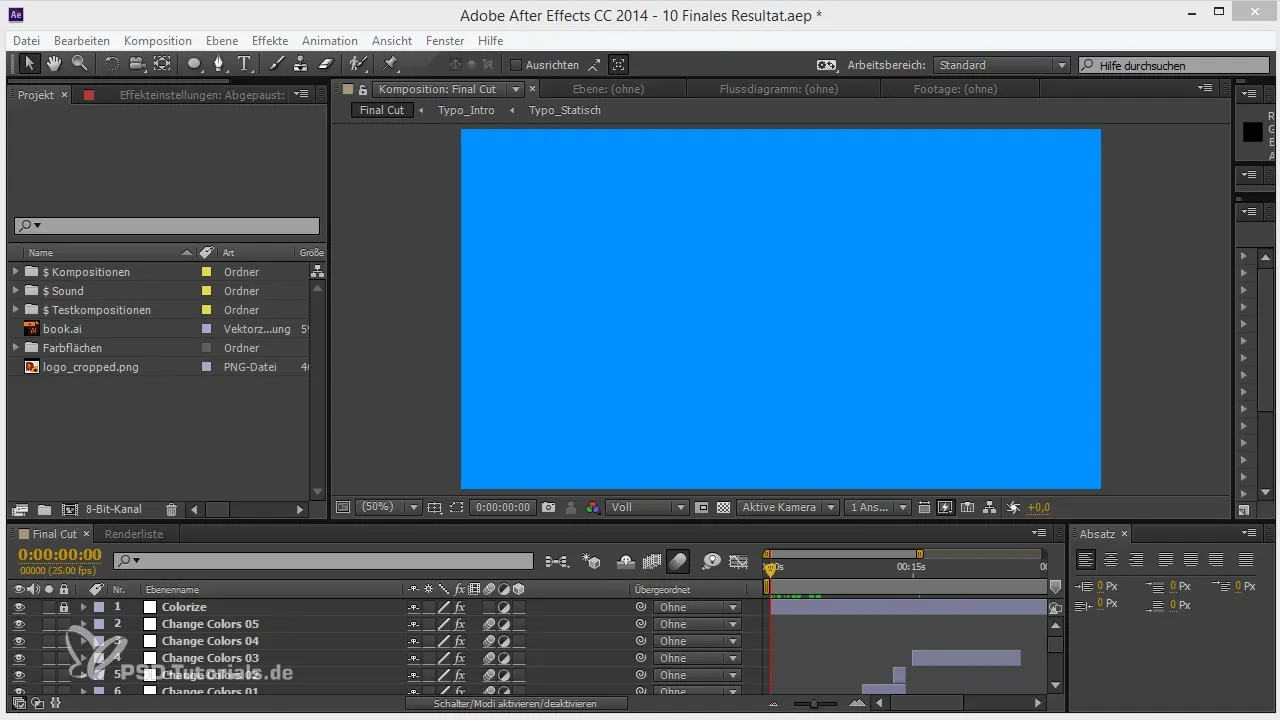Open the Arbeitsbereich Standard dropdown

click(1002, 65)
